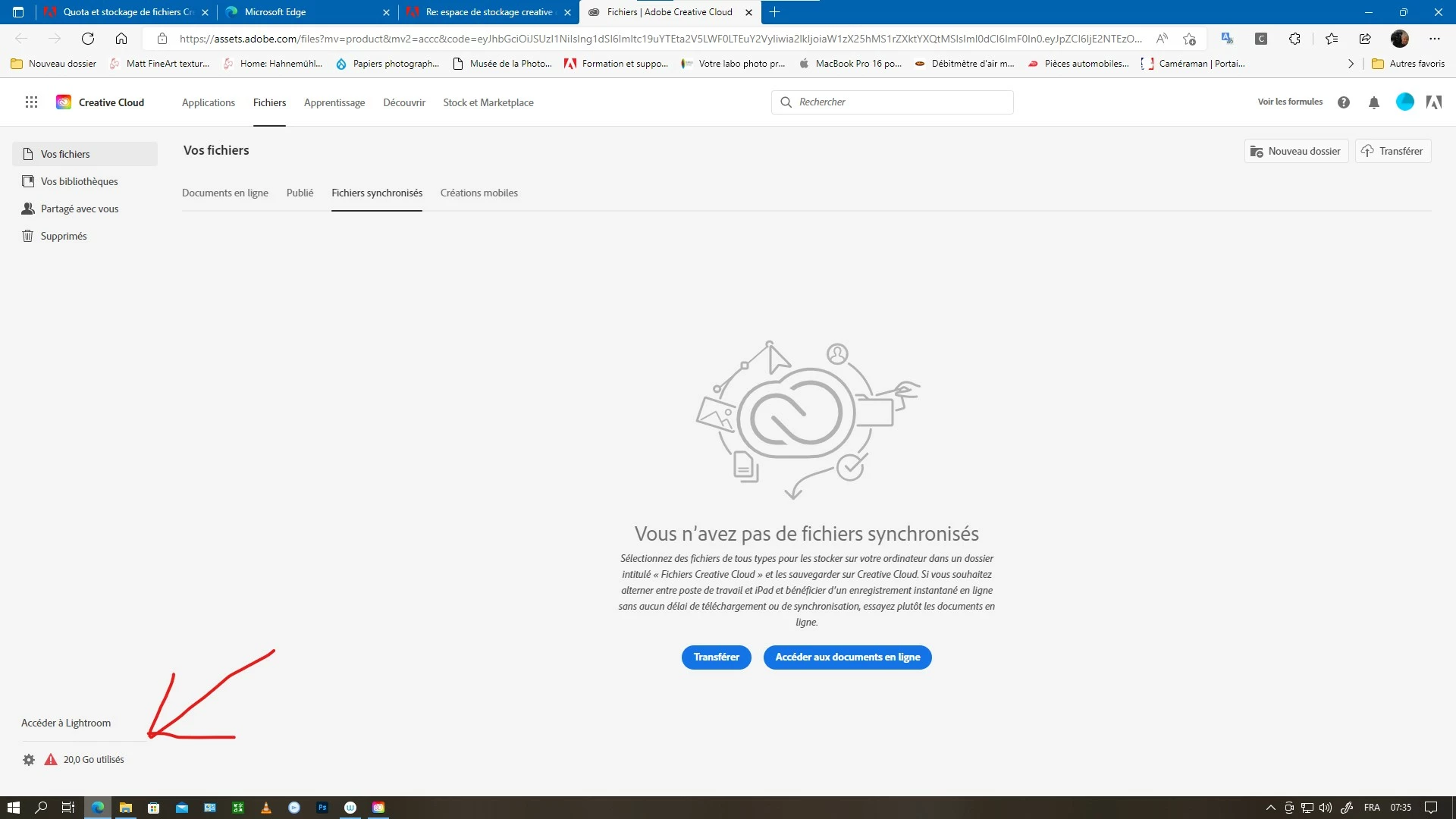1456x819 pixels.
Task: Click Nouveau dossier button
Action: [x=1296, y=152]
